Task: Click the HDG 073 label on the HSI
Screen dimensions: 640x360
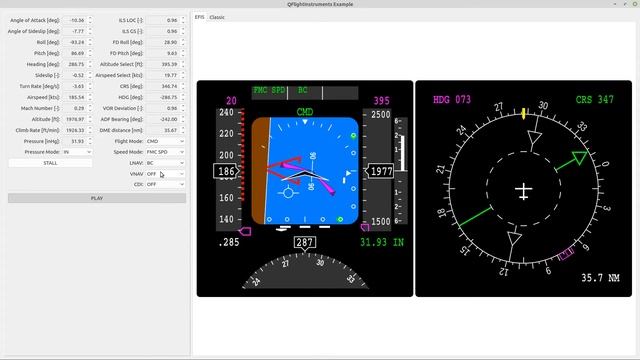Action: tap(452, 100)
